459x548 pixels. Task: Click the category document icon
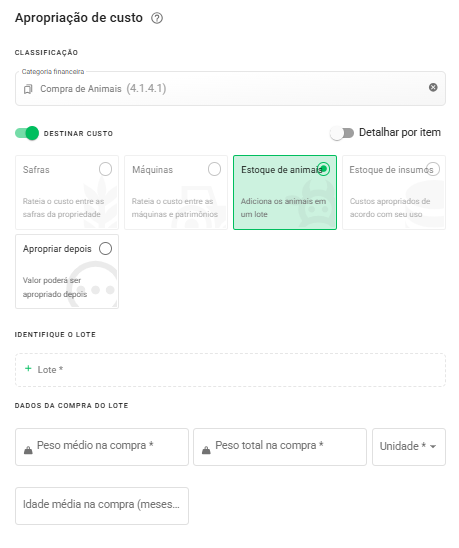28,89
